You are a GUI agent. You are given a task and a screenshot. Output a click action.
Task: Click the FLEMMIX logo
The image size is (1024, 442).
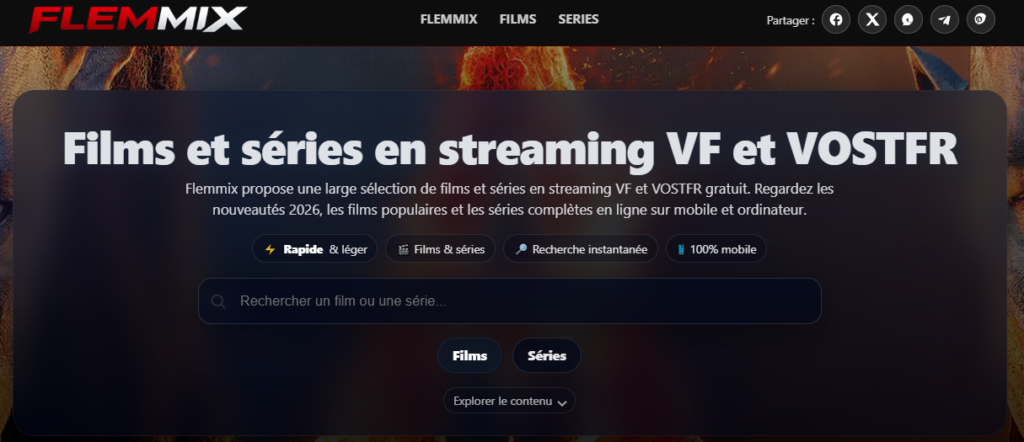(x=138, y=20)
